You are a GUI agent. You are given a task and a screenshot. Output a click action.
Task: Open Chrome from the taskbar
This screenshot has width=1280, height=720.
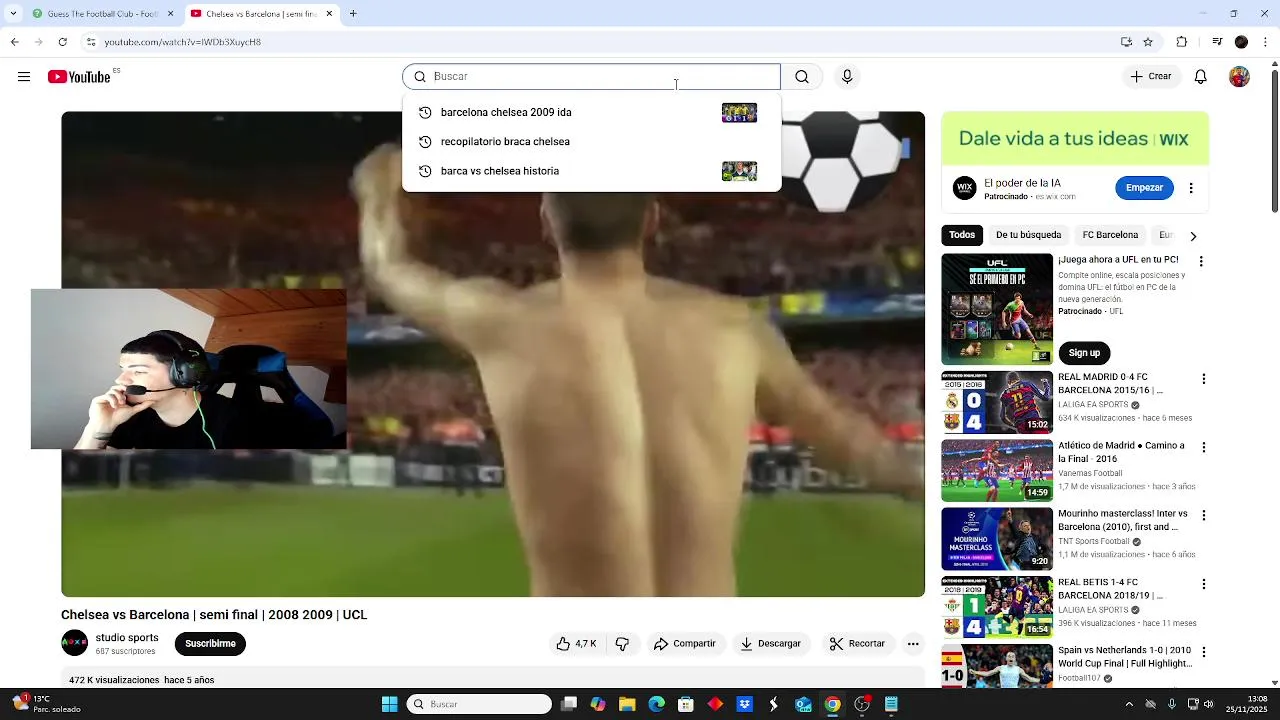pos(832,704)
